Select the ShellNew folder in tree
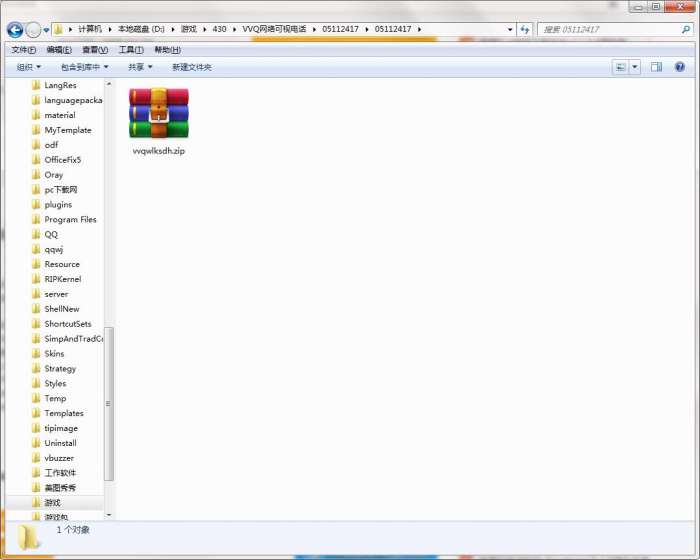 (55, 309)
